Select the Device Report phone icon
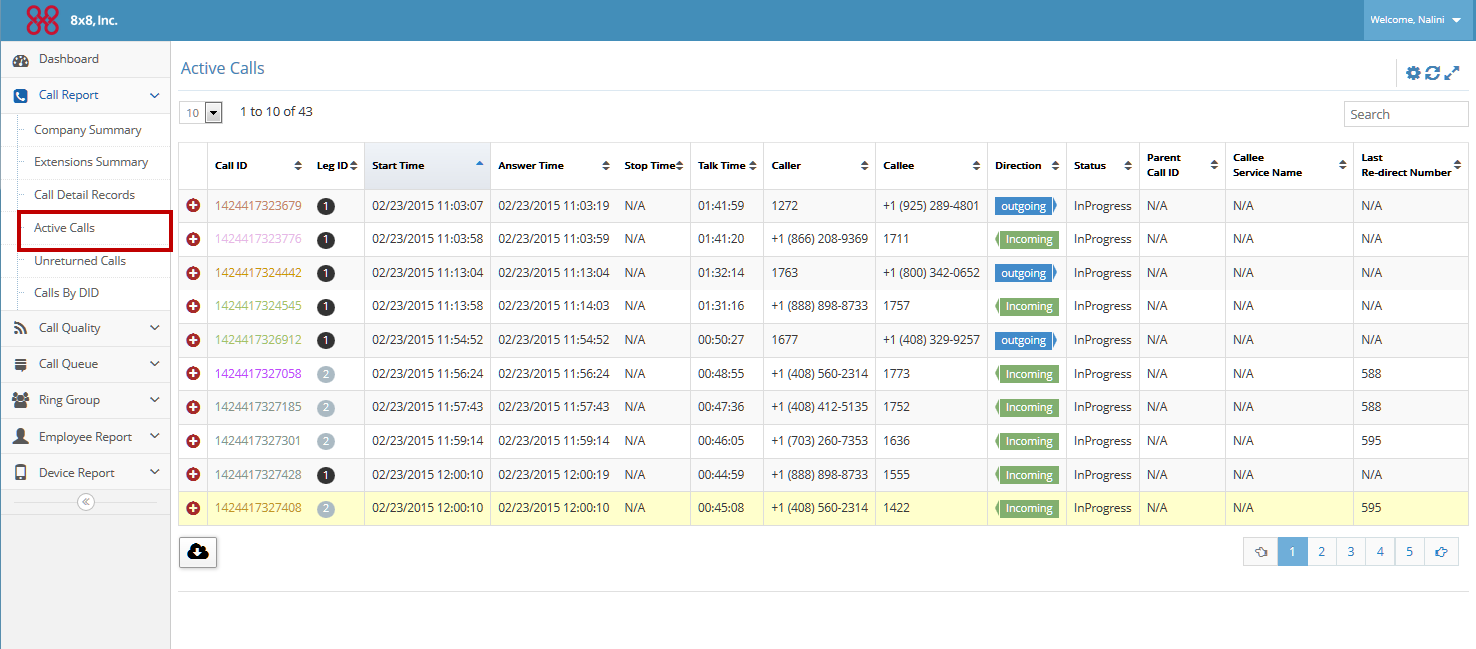The height and width of the screenshot is (649, 1476). pyautogui.click(x=20, y=471)
